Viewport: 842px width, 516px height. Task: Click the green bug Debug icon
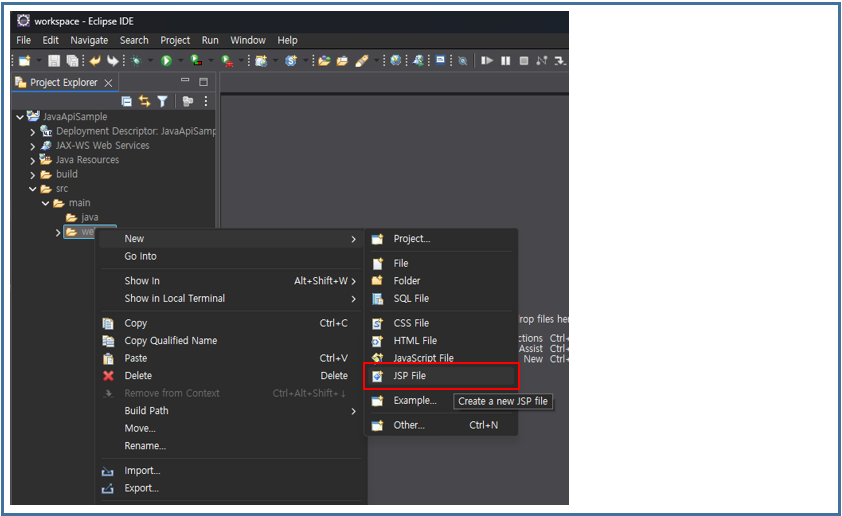tap(136, 61)
